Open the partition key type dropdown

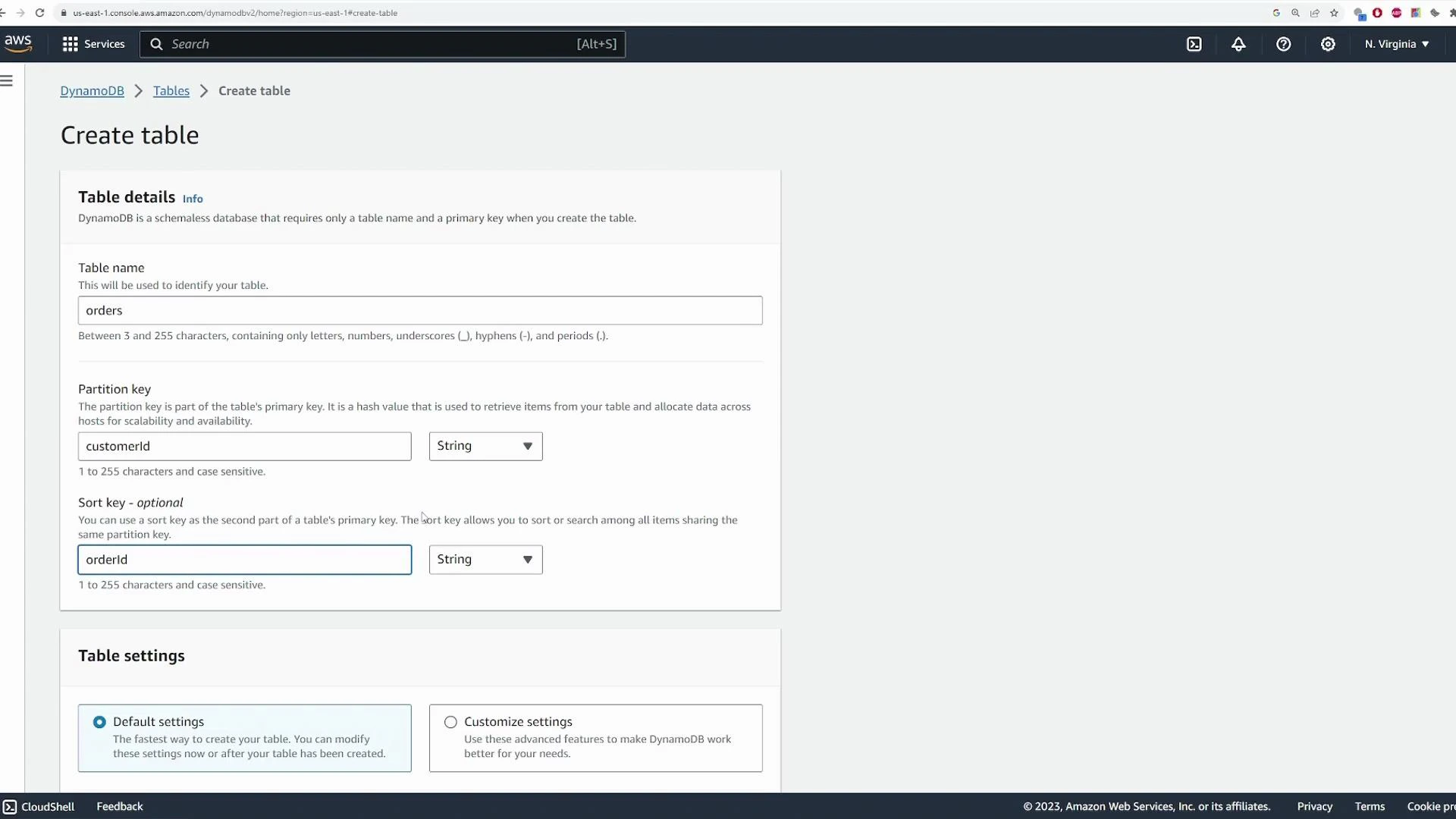point(485,446)
